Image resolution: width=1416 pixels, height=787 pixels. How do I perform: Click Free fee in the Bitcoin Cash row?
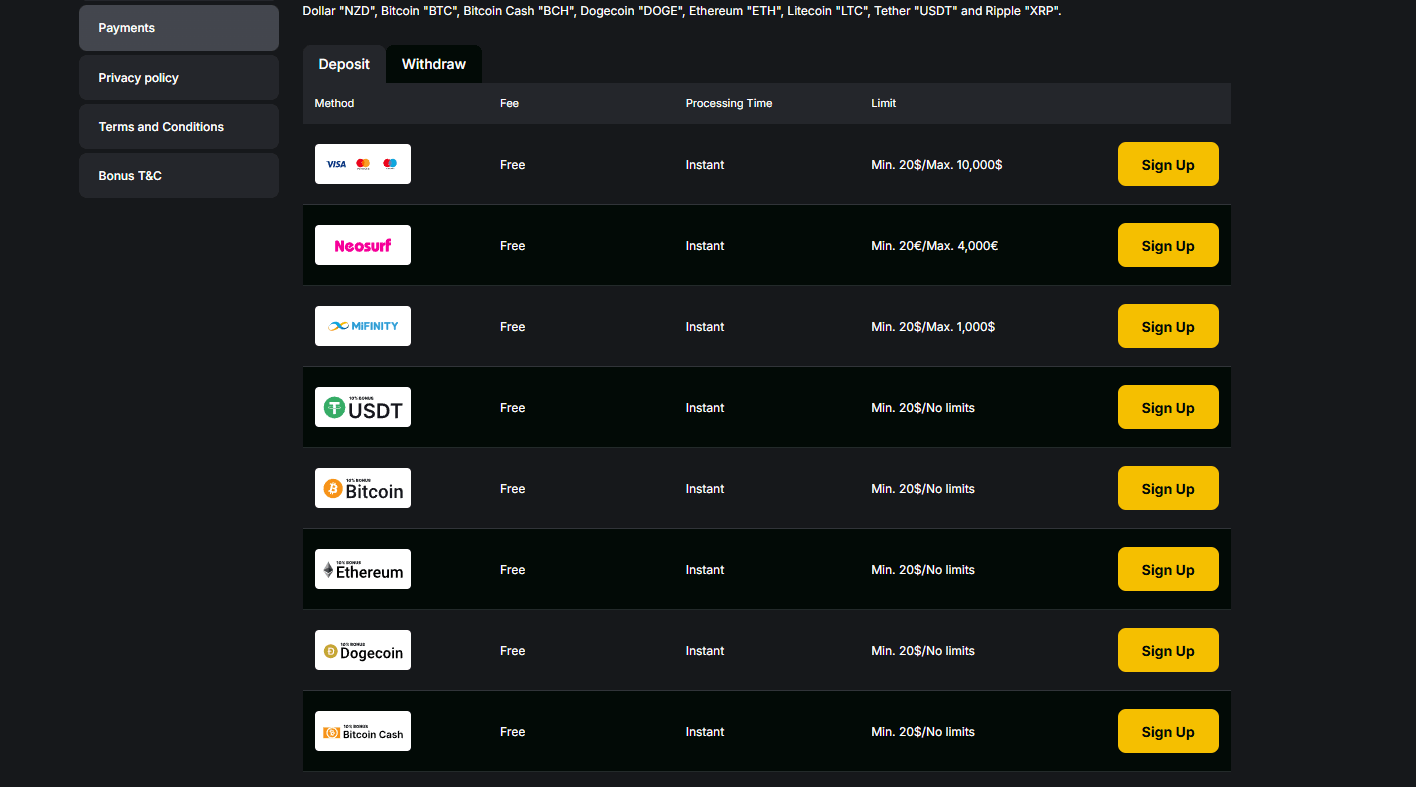pos(512,732)
